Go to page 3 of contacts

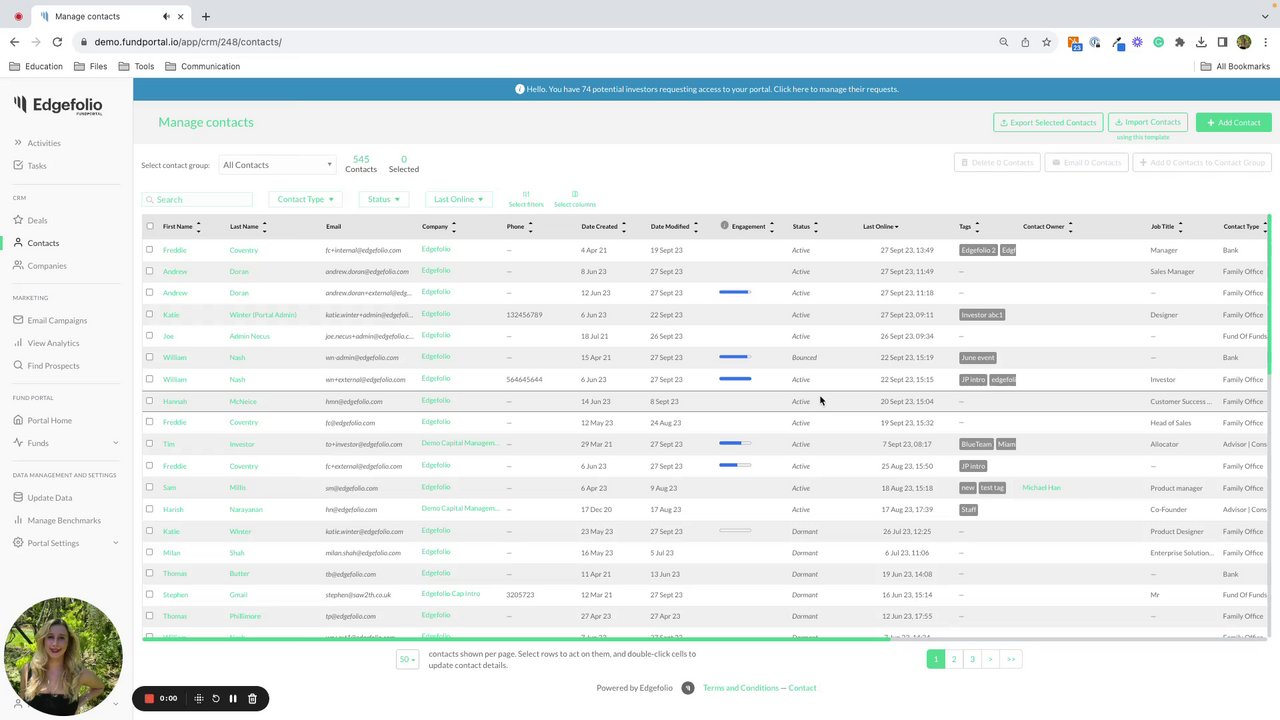972,659
